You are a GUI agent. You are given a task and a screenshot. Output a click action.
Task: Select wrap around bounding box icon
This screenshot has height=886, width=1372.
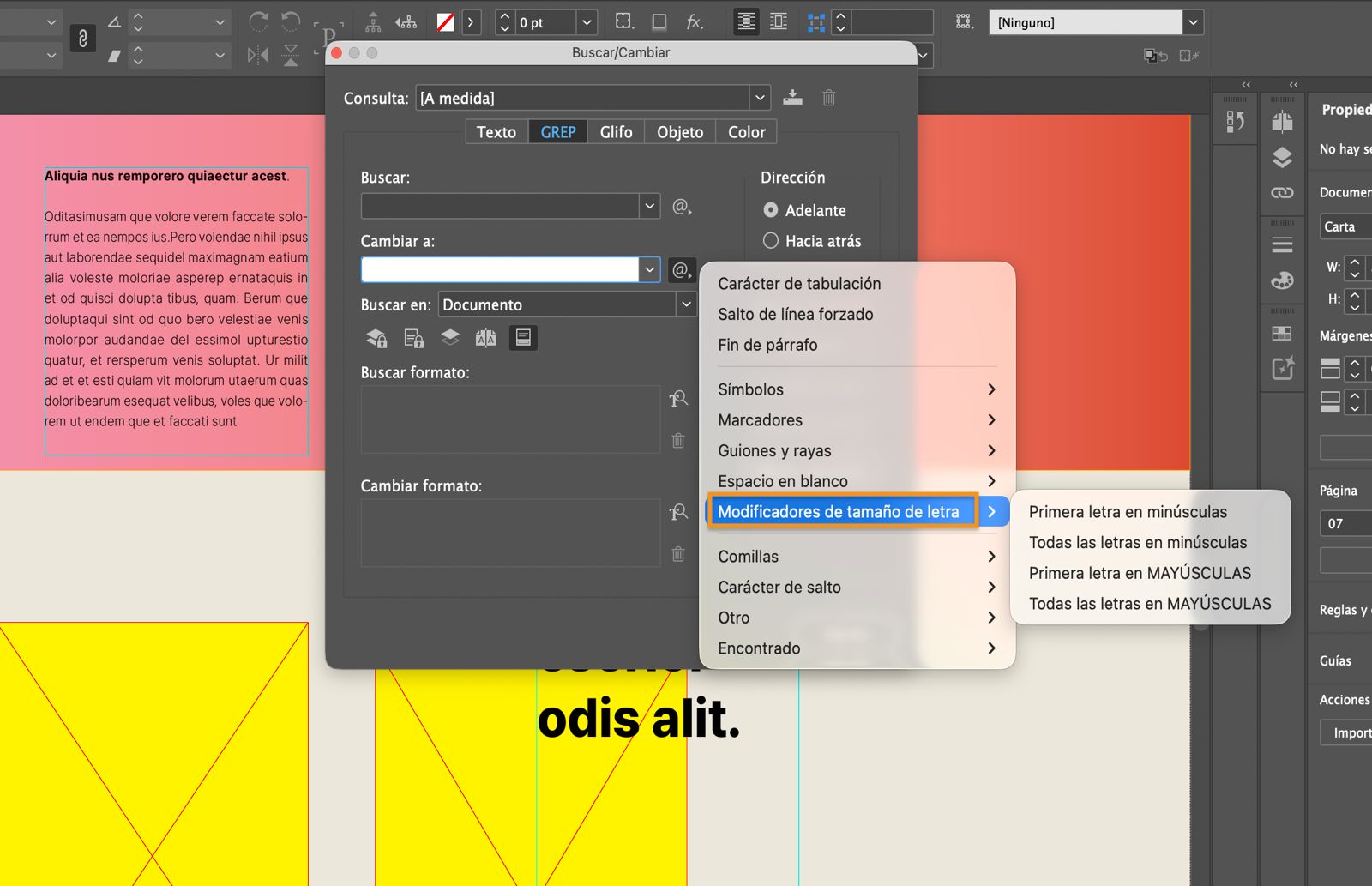click(779, 21)
